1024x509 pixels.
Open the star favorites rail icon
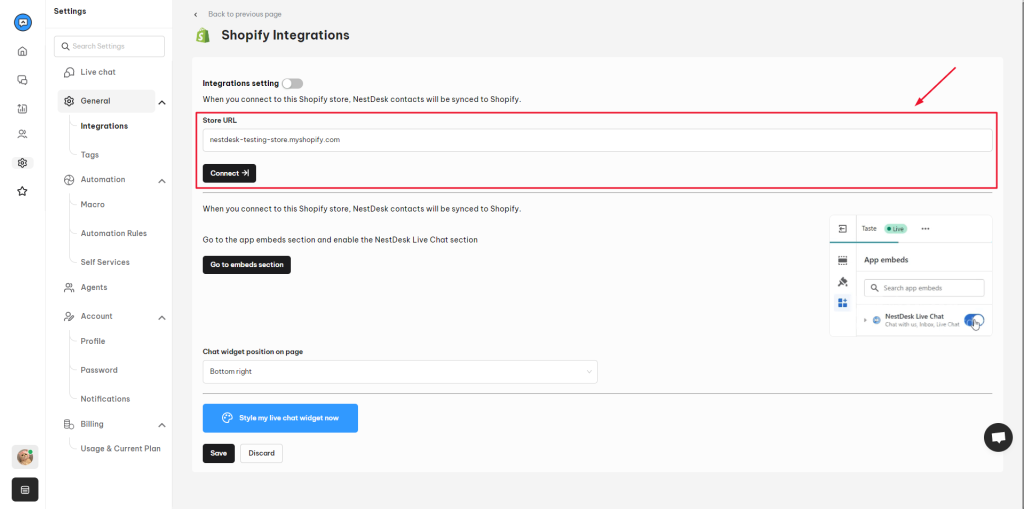22,191
